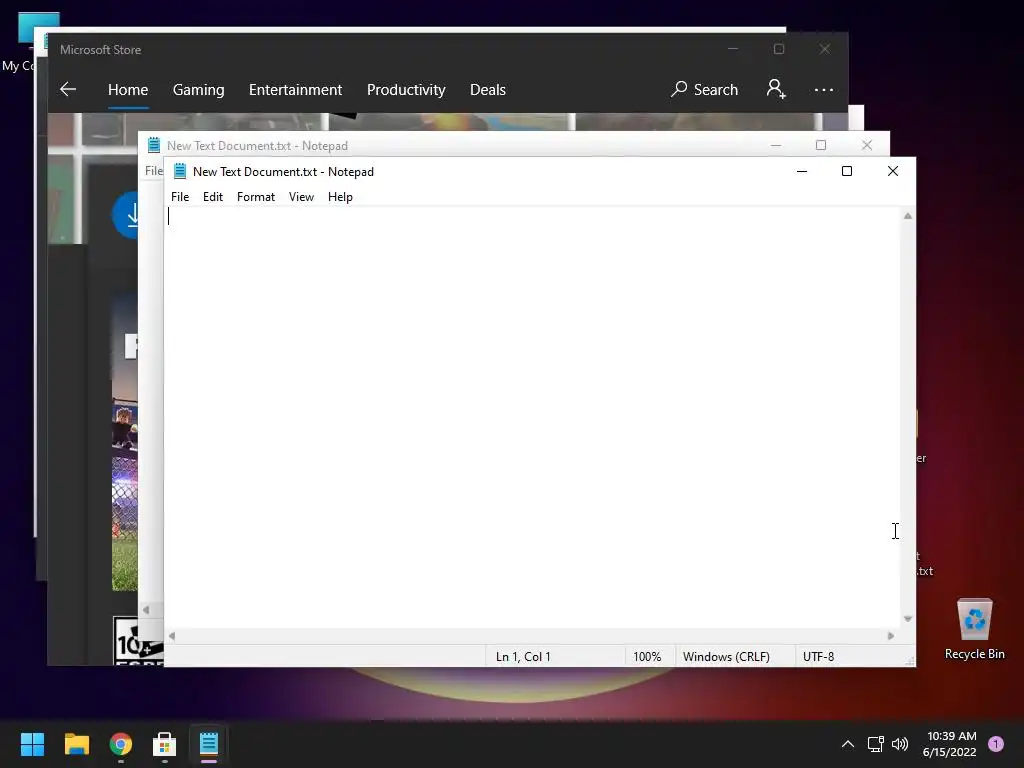Image resolution: width=1024 pixels, height=768 pixels.
Task: Maximize the background Notepad window
Action: coord(821,145)
